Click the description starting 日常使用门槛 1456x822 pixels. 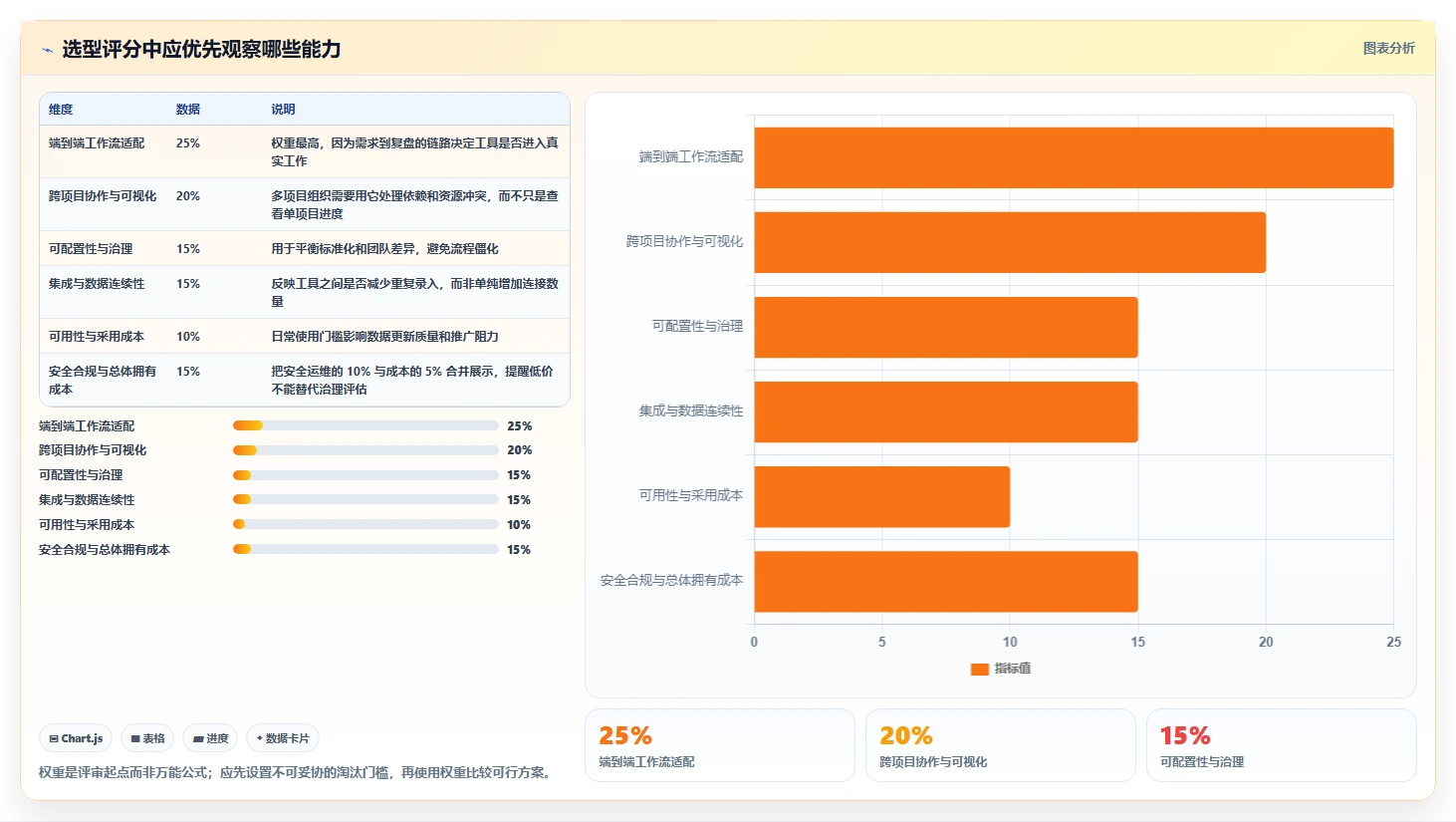click(384, 337)
